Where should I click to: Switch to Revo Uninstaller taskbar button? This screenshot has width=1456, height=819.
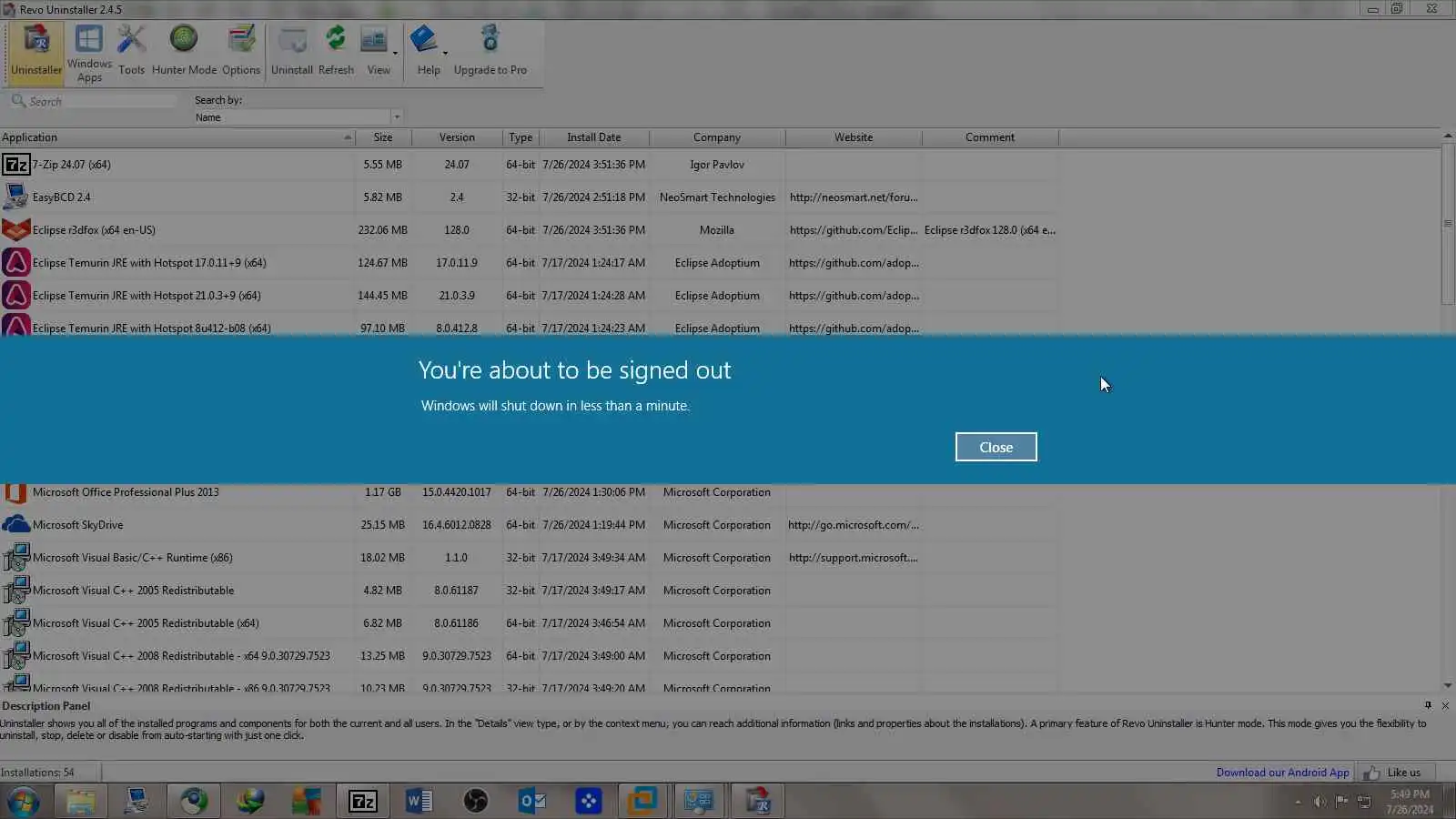[758, 801]
